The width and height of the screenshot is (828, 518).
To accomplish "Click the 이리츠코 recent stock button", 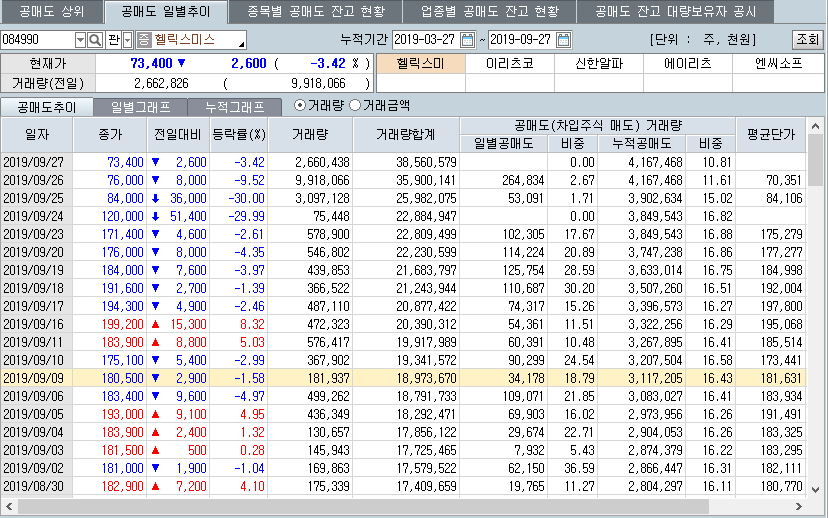I will 510,64.
